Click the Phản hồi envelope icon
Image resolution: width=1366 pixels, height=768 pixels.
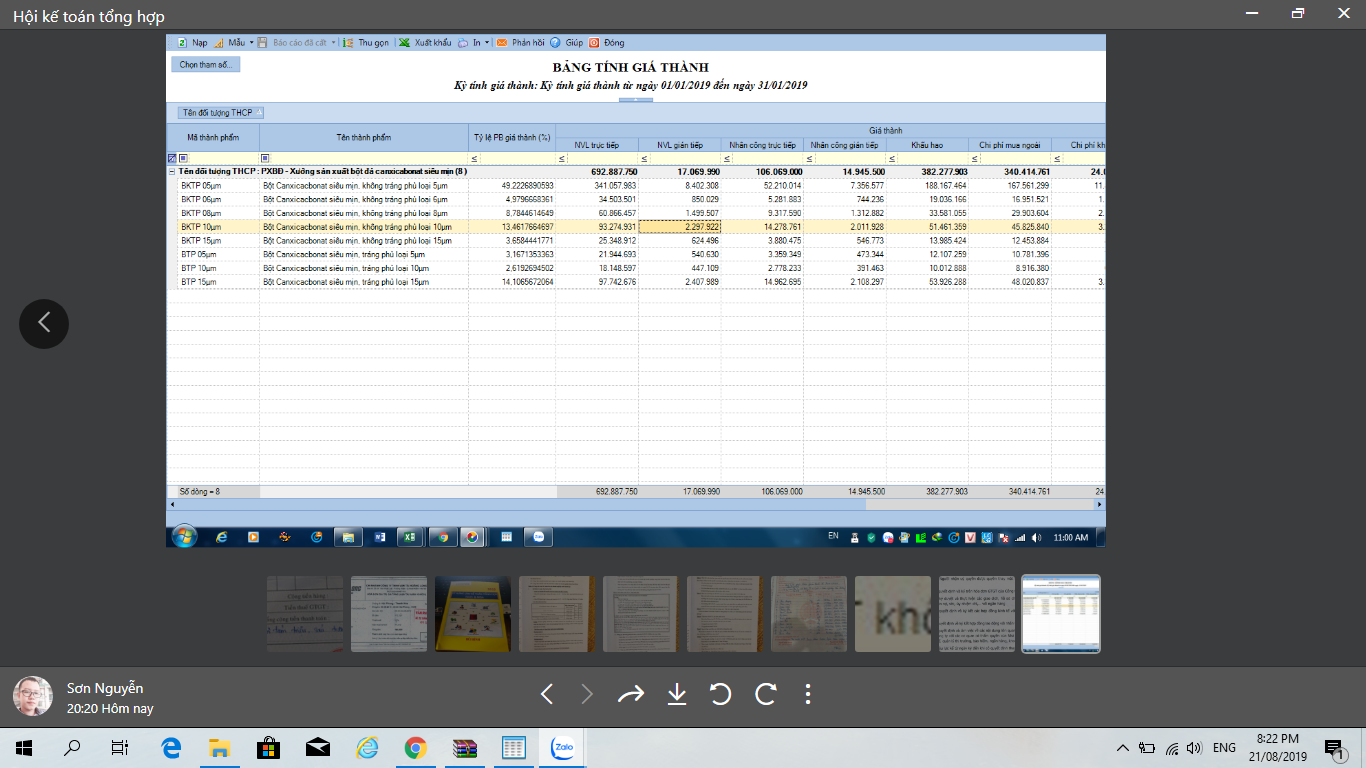502,43
